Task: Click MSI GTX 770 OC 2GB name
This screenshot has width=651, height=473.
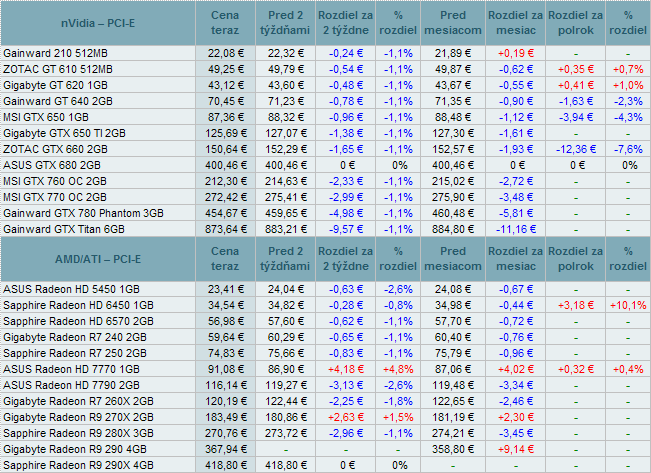Action: tap(55, 197)
